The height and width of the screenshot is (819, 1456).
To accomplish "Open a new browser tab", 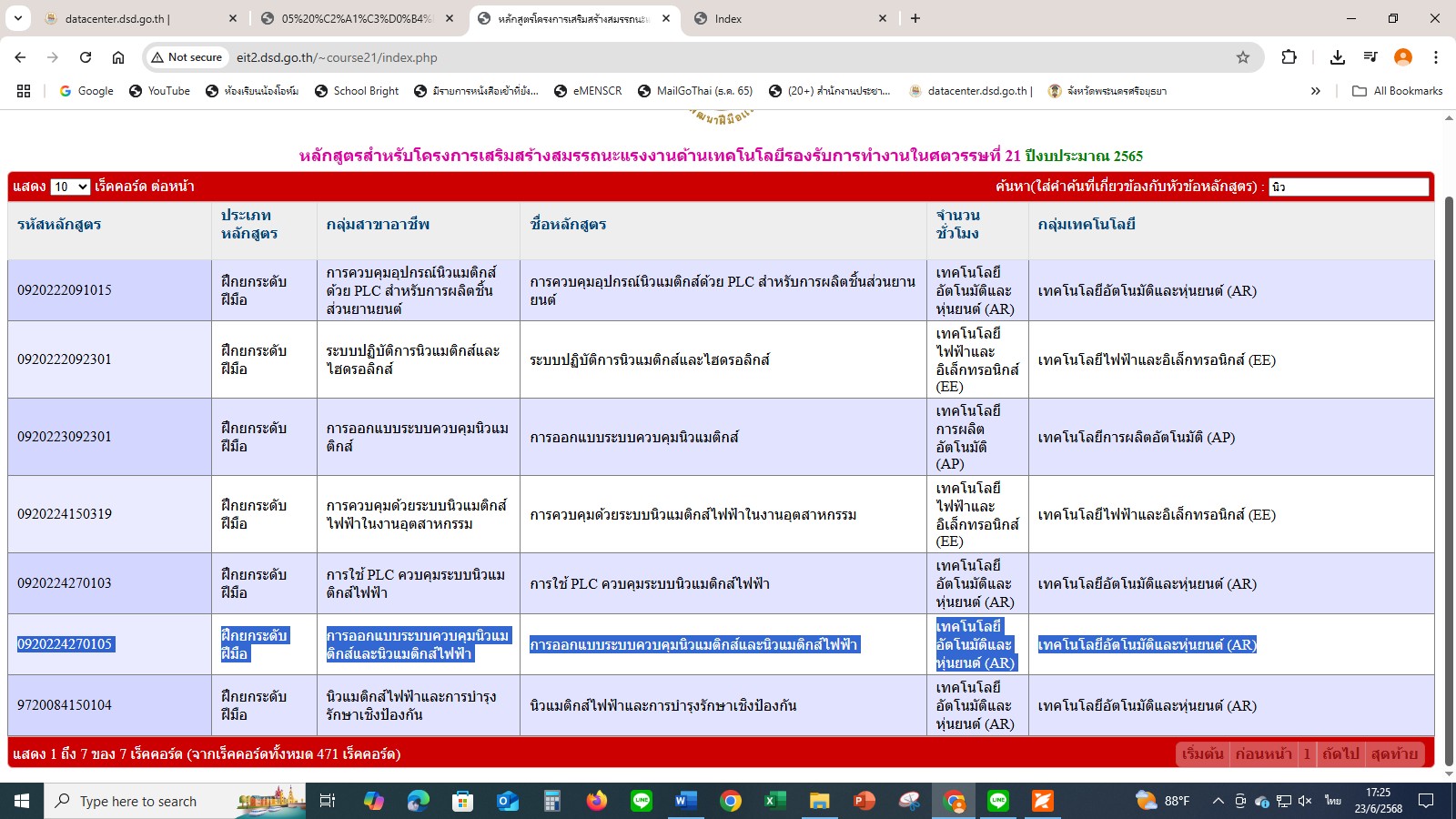I will click(915, 18).
